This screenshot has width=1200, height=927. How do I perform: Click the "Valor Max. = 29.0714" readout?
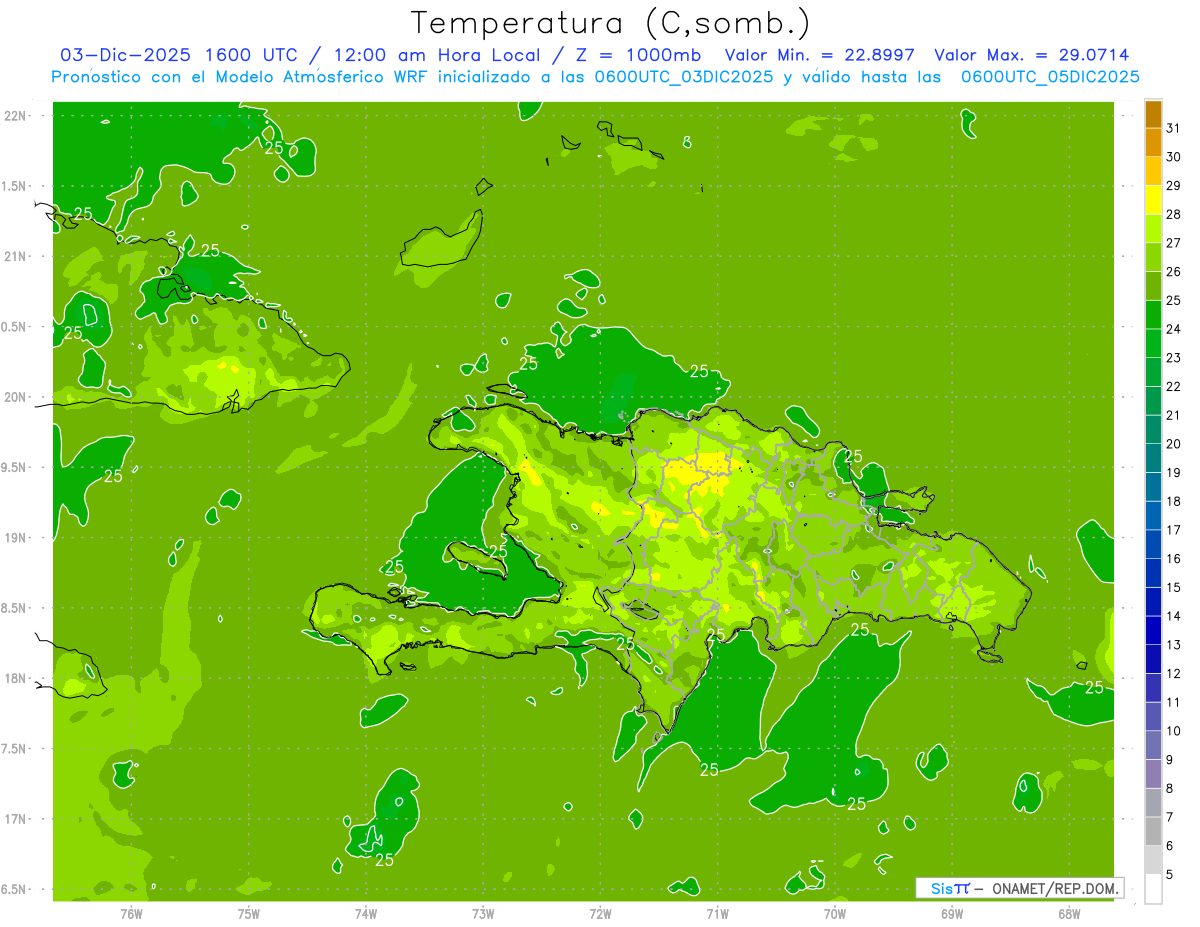click(1032, 55)
